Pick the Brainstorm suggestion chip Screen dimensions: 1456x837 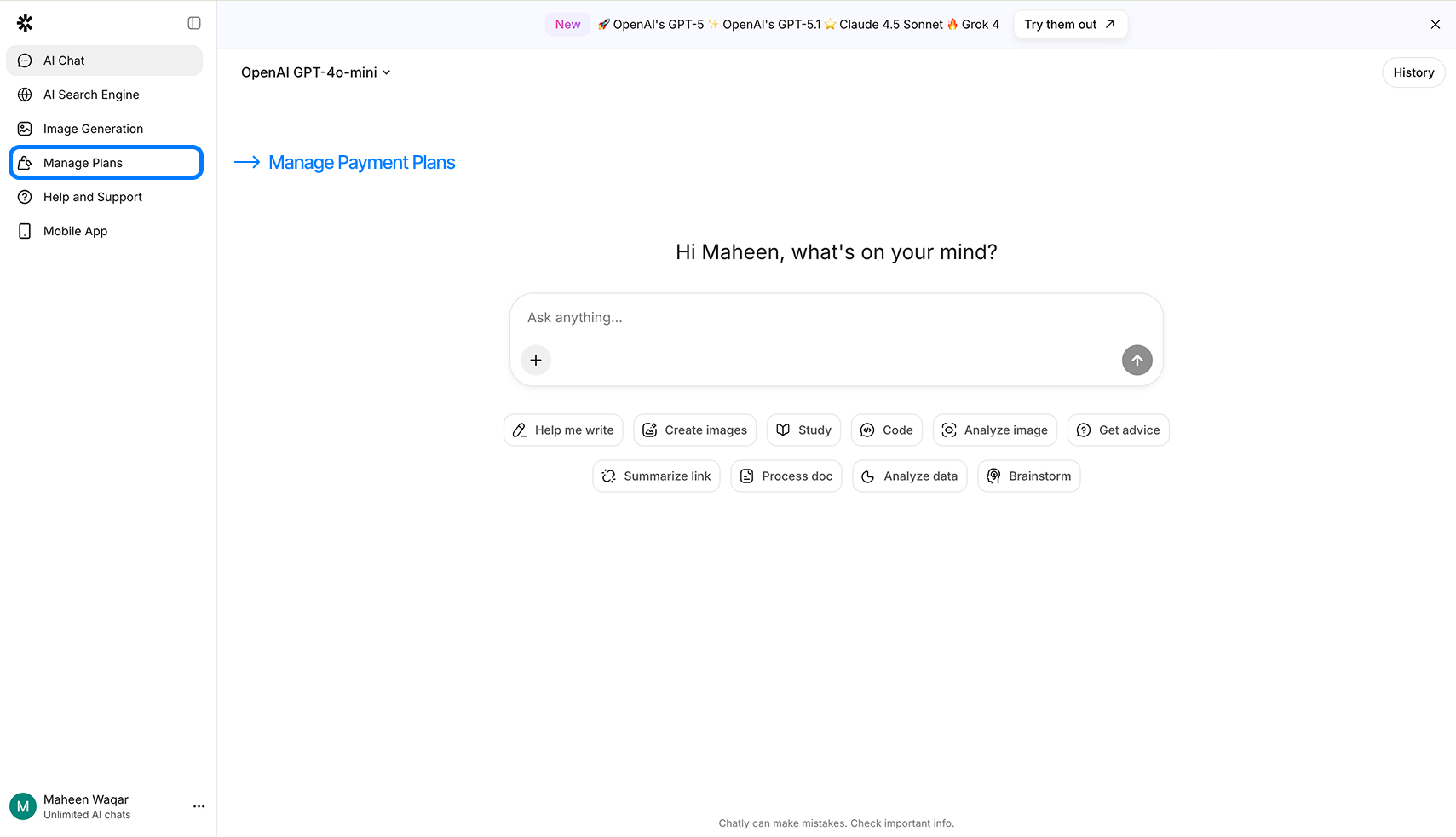pyautogui.click(x=1028, y=476)
